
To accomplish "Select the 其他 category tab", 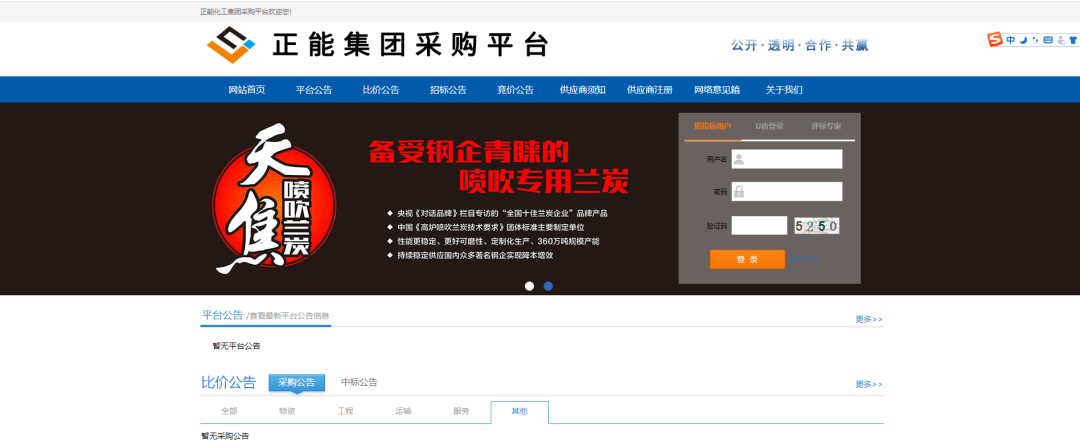I will (x=520, y=411).
